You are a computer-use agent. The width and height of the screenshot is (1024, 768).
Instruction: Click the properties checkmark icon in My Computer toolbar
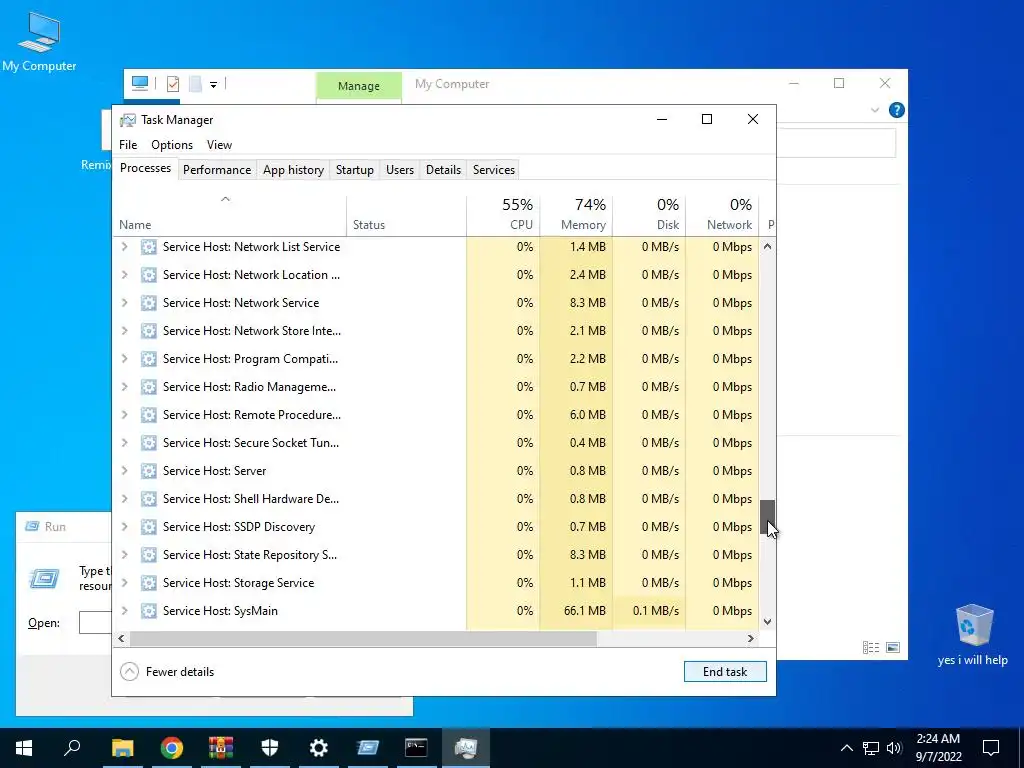coord(173,84)
